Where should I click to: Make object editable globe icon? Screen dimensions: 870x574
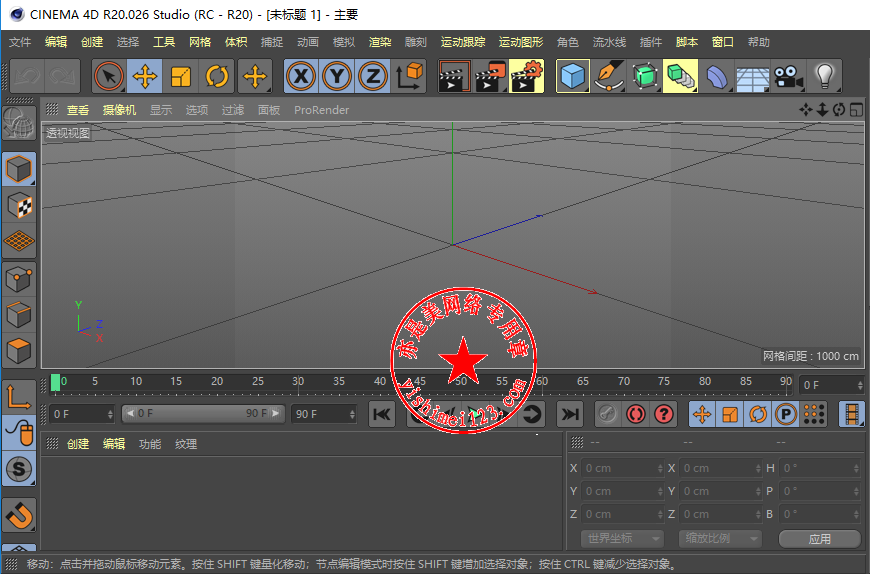[x=19, y=123]
